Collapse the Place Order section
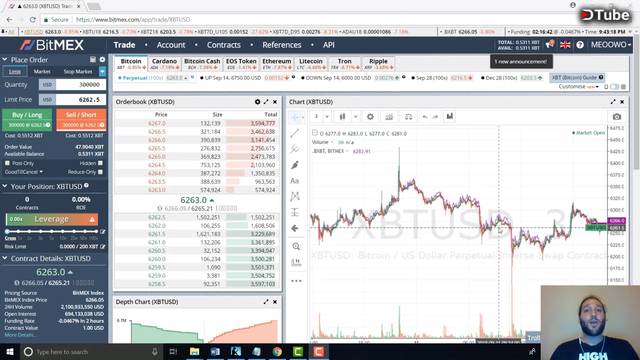 [5, 60]
